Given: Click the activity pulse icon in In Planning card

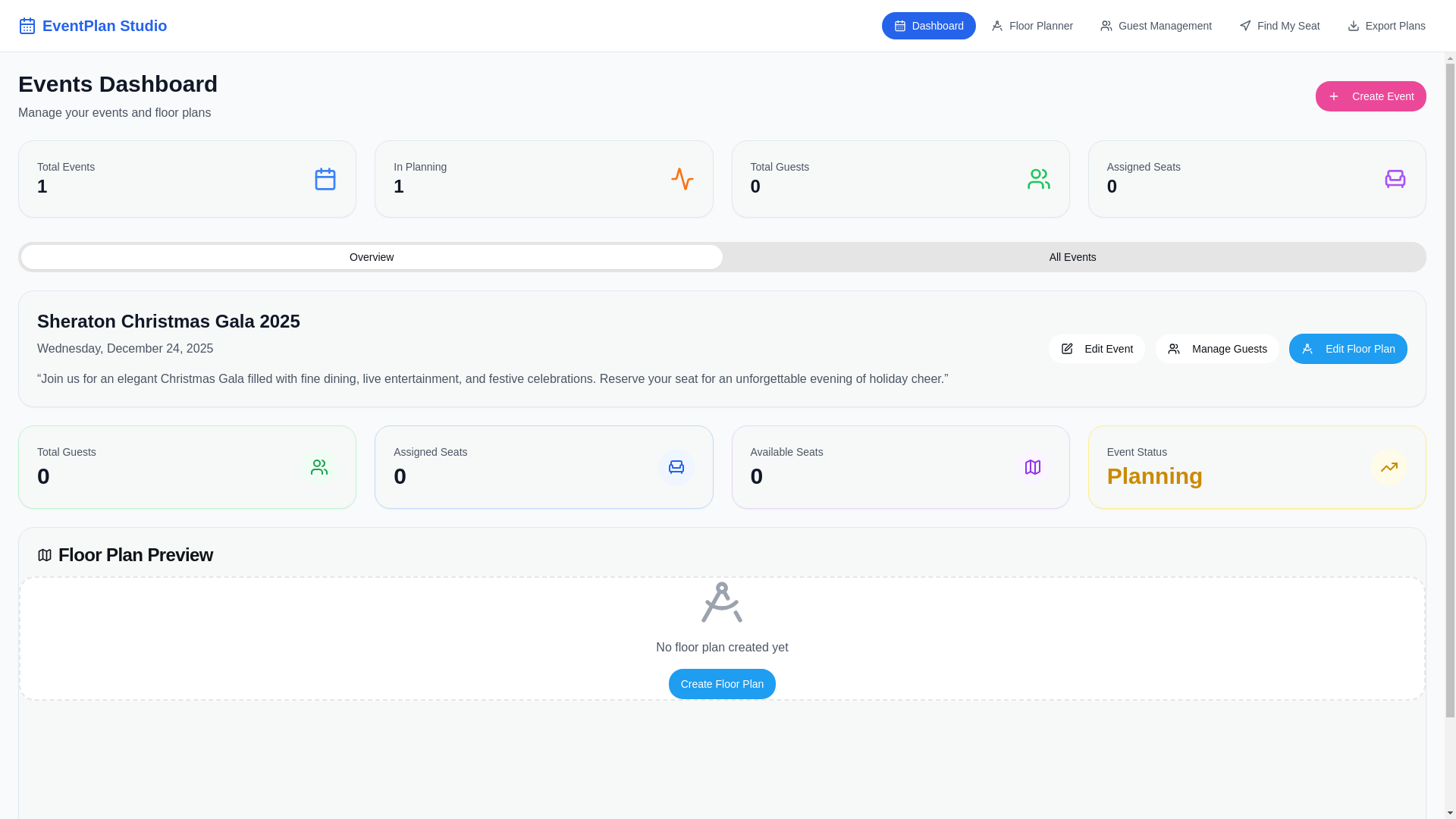Looking at the screenshot, I should pos(682,179).
